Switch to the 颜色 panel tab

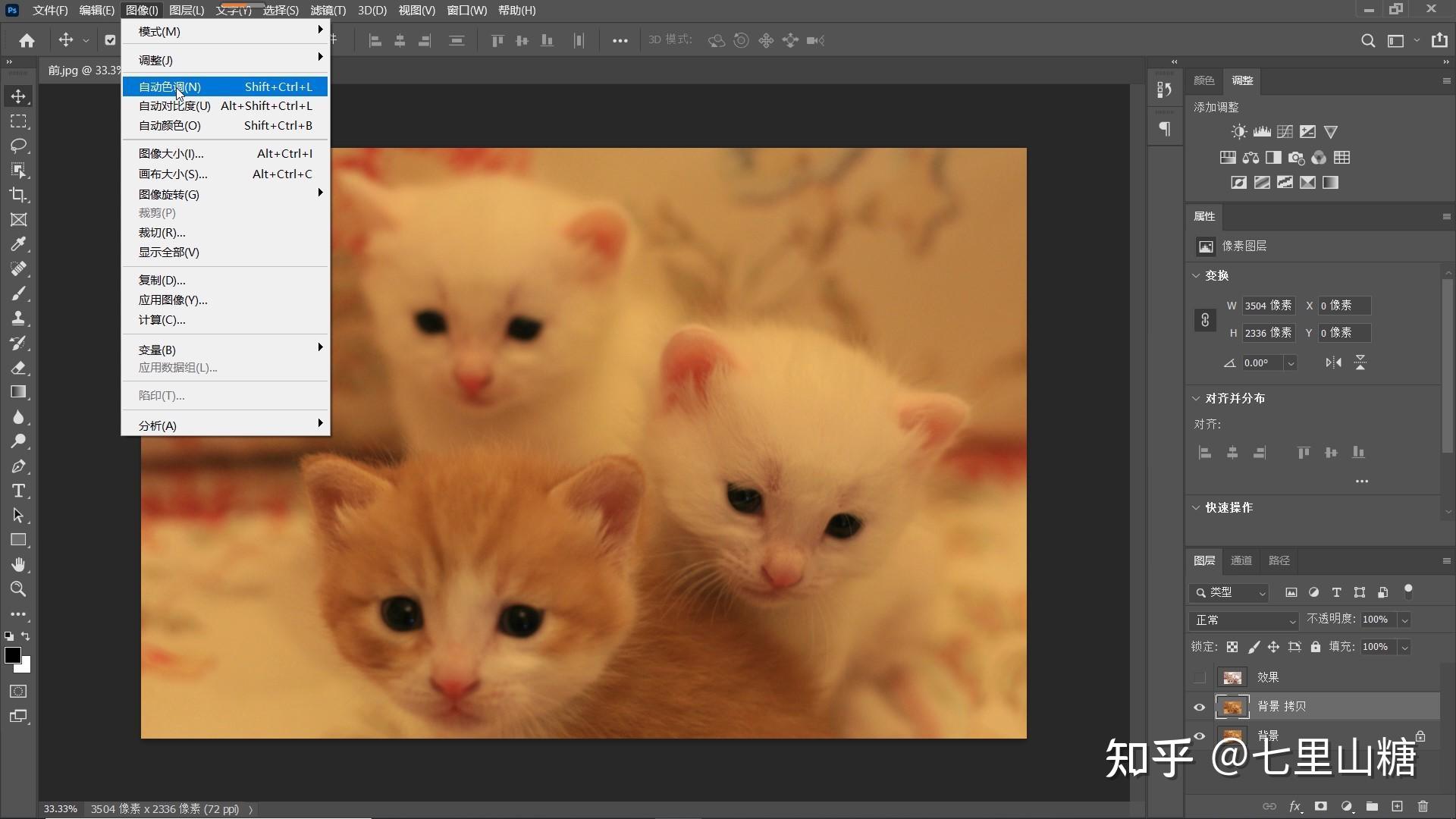point(1203,80)
